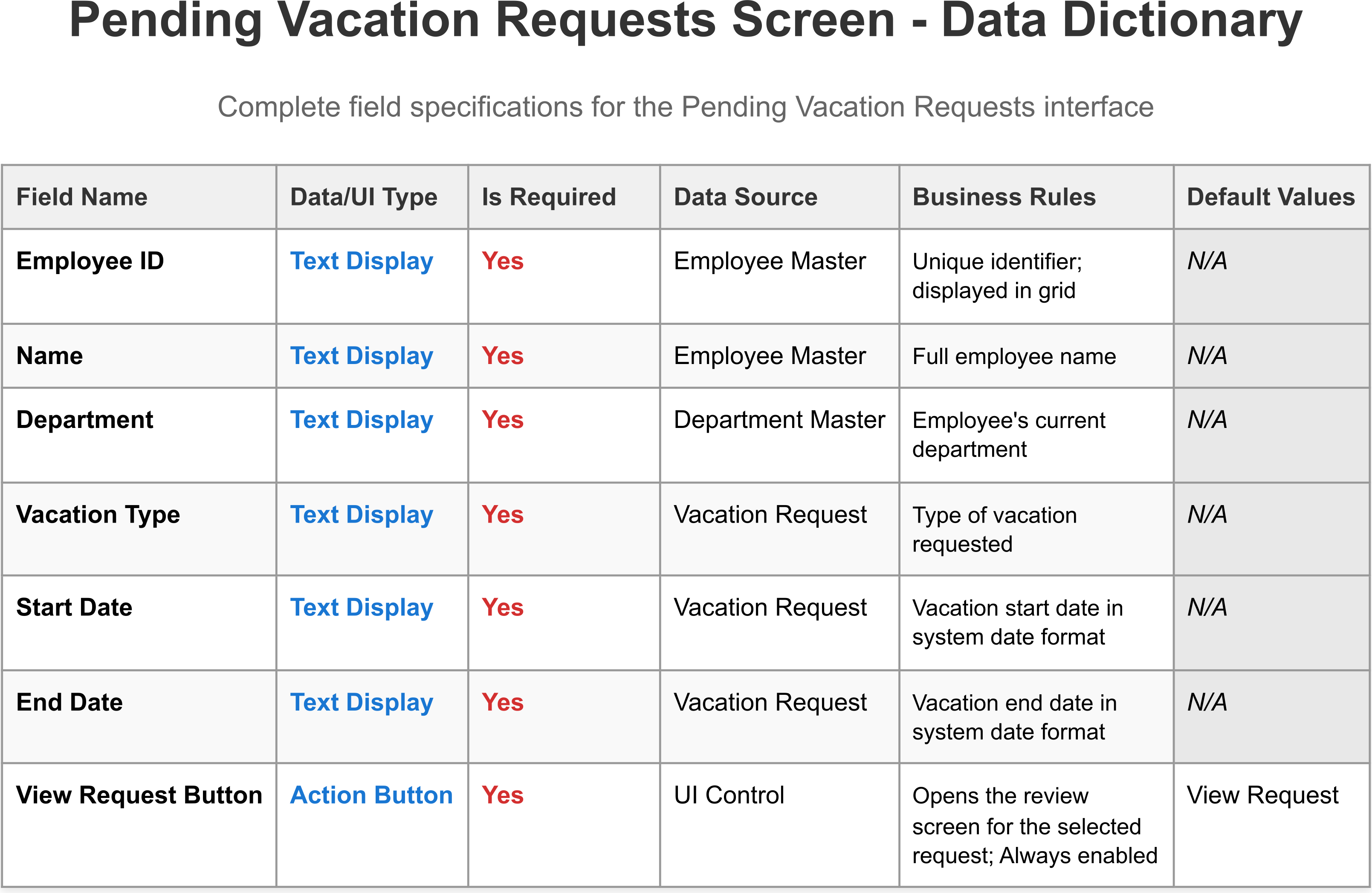
Task: Select the Business Rules column header
Action: pyautogui.click(x=1004, y=197)
